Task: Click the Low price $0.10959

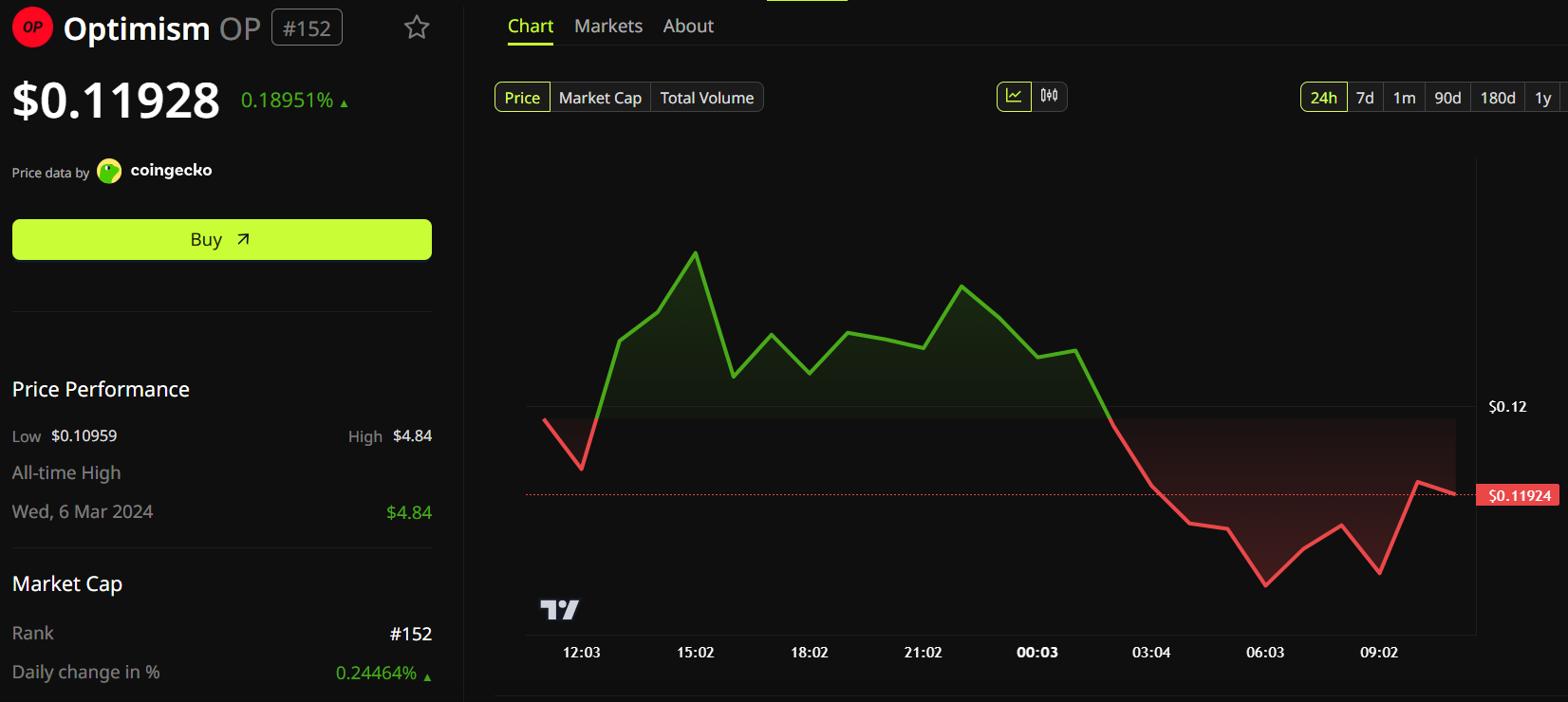Action: point(84,435)
